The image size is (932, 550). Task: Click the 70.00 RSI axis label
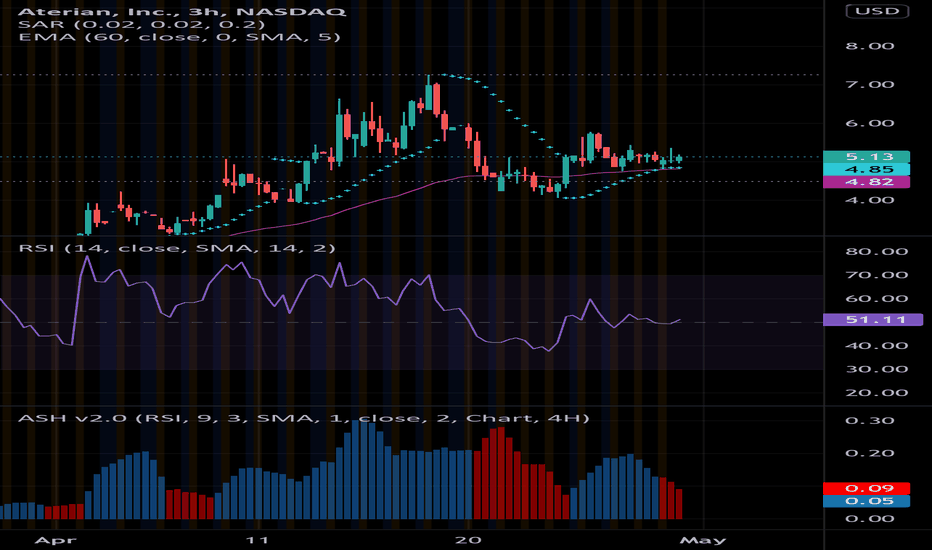(877, 275)
